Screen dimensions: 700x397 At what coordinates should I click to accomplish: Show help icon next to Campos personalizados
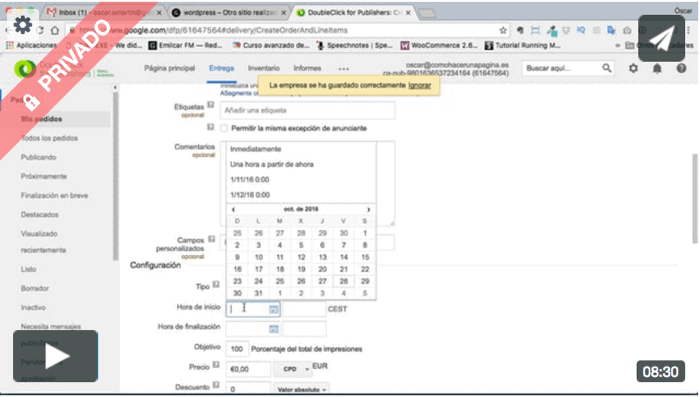tap(212, 239)
